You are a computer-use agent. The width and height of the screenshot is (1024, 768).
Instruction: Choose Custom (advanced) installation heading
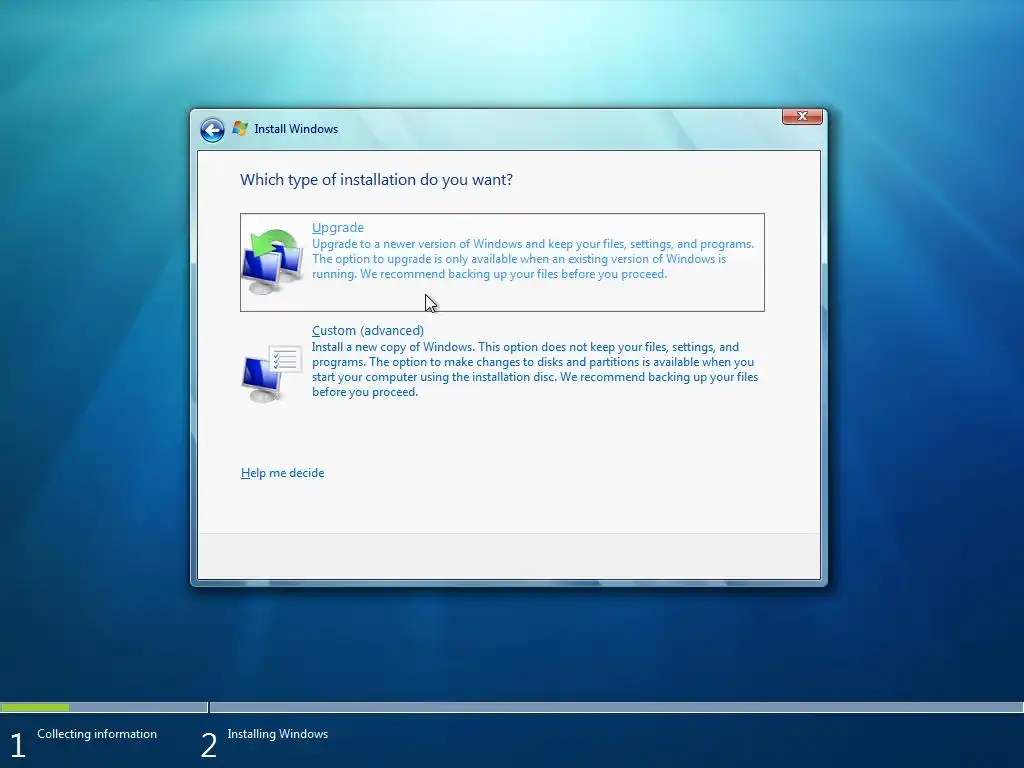point(368,330)
